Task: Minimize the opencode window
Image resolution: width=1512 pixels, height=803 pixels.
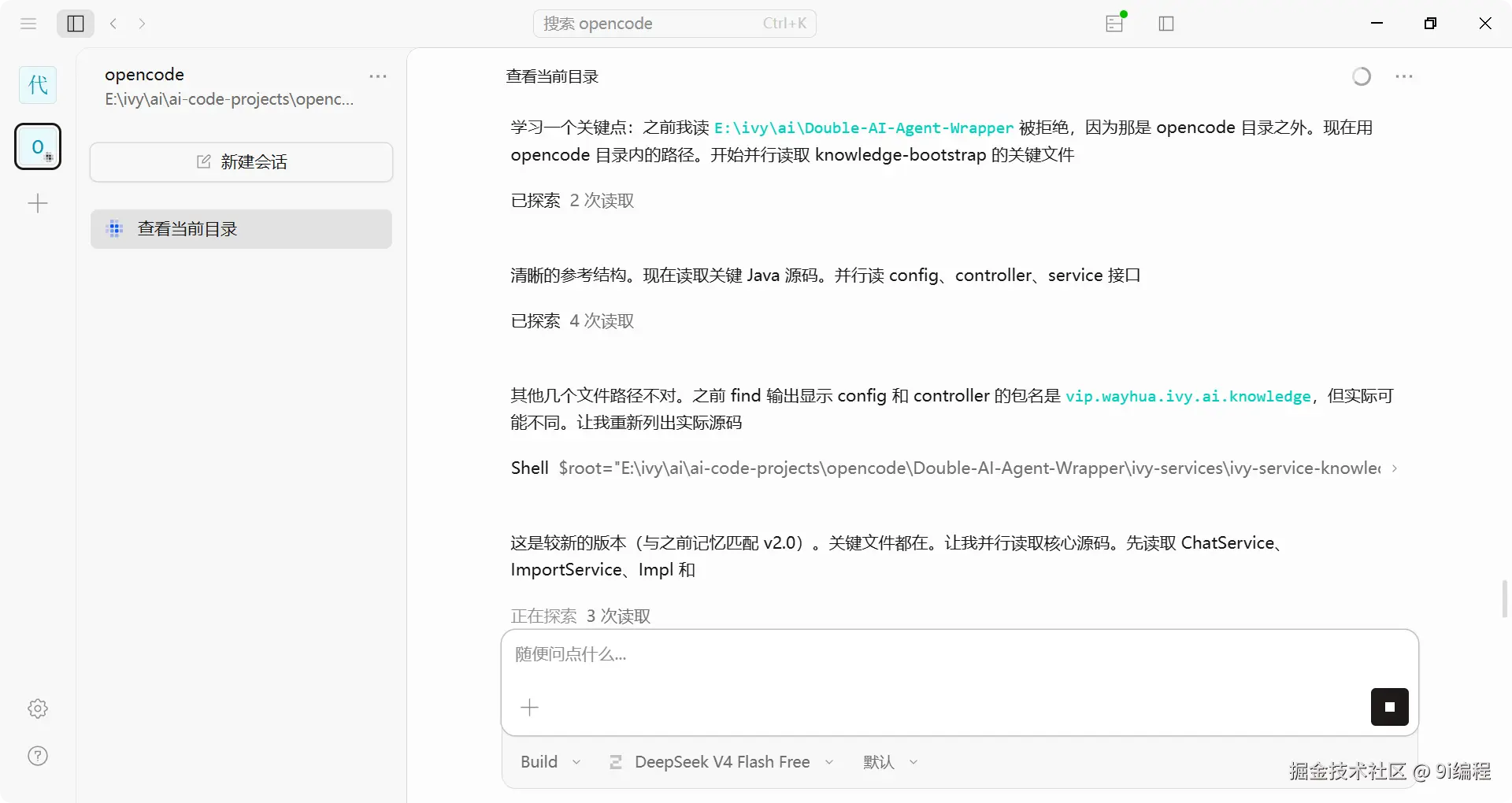Action: coord(1377,24)
